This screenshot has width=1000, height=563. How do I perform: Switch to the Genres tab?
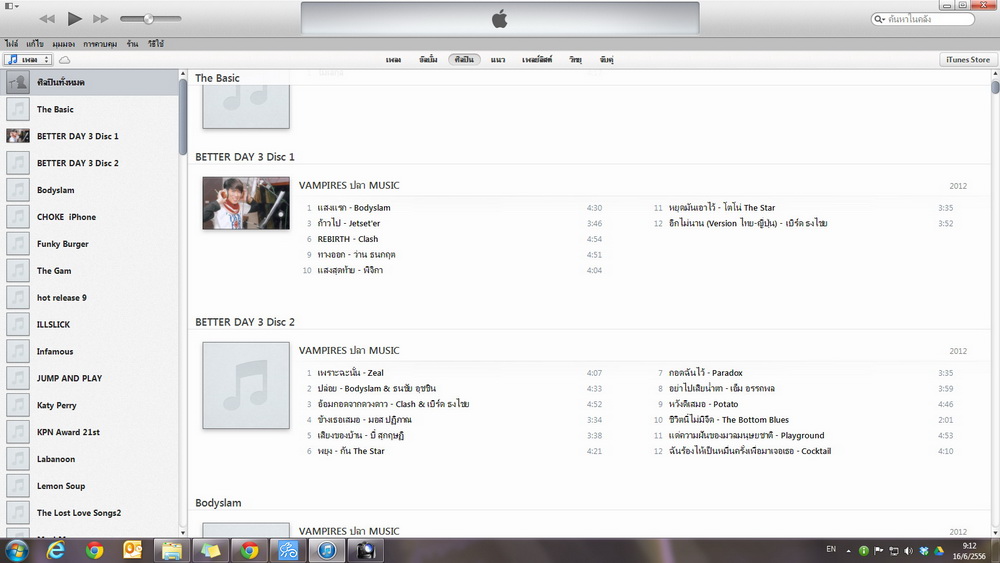[497, 59]
